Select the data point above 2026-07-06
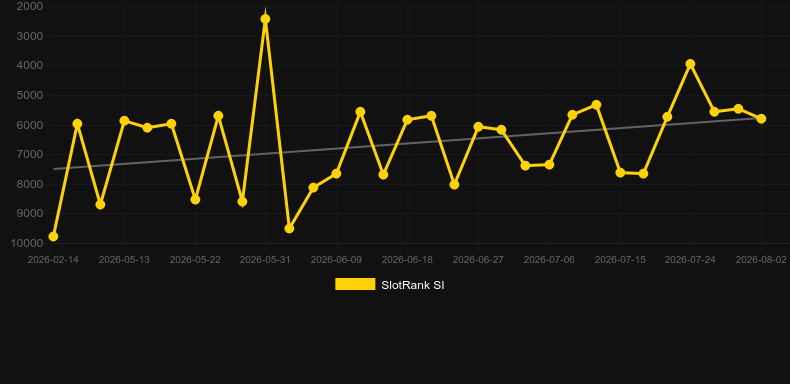The height and width of the screenshot is (384, 790). (549, 165)
